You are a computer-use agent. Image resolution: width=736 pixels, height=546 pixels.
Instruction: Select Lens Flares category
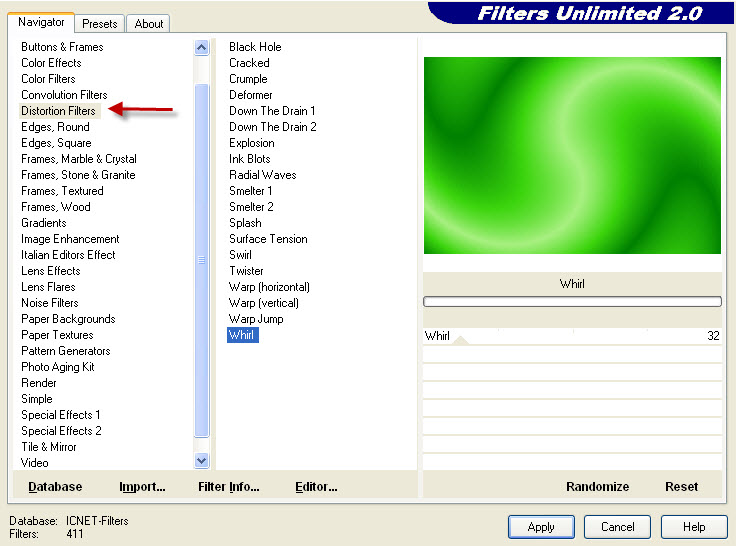(x=48, y=287)
